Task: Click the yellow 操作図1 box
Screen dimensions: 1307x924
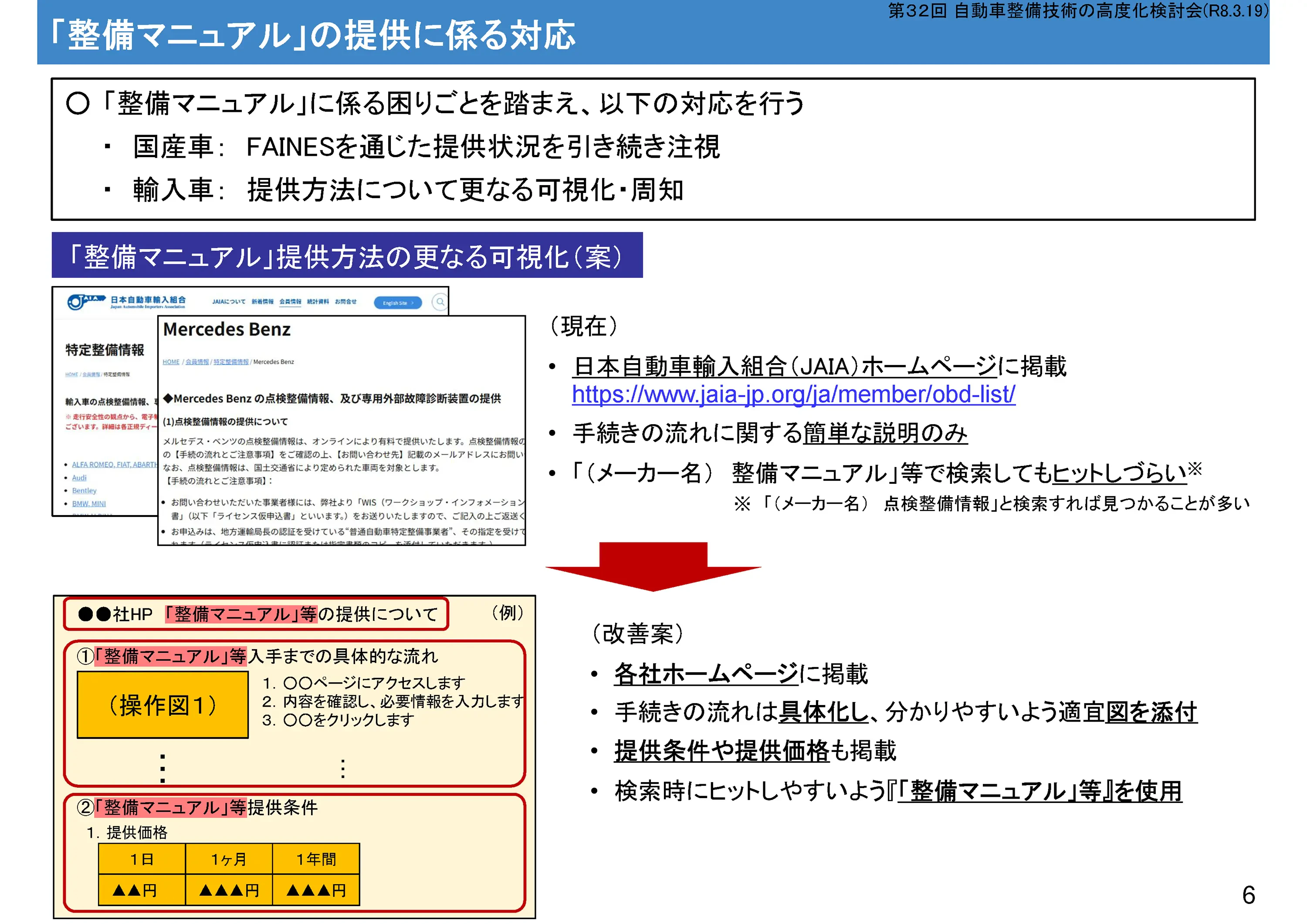Action: point(162,705)
